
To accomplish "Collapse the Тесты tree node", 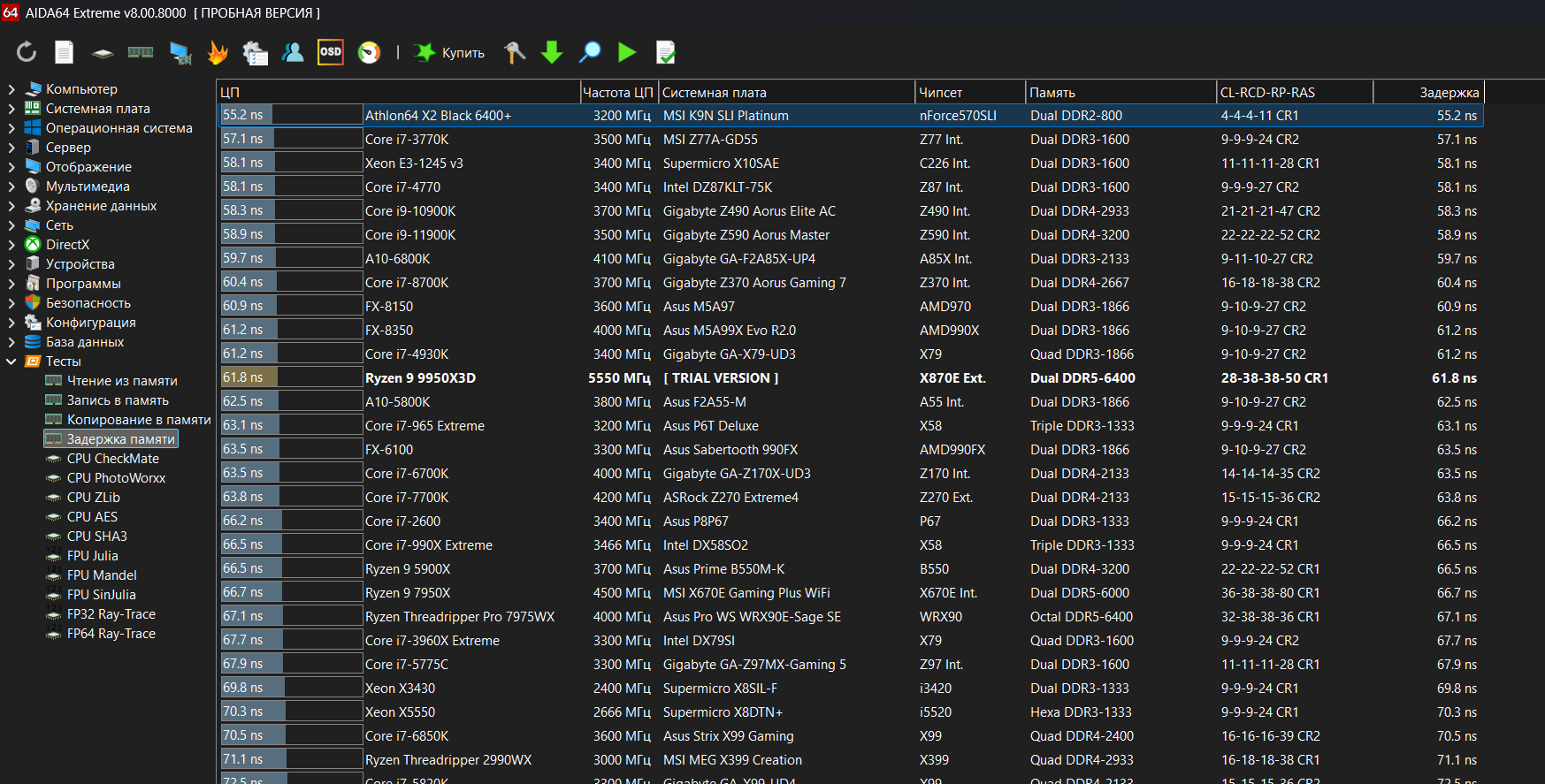I will pos(11,362).
